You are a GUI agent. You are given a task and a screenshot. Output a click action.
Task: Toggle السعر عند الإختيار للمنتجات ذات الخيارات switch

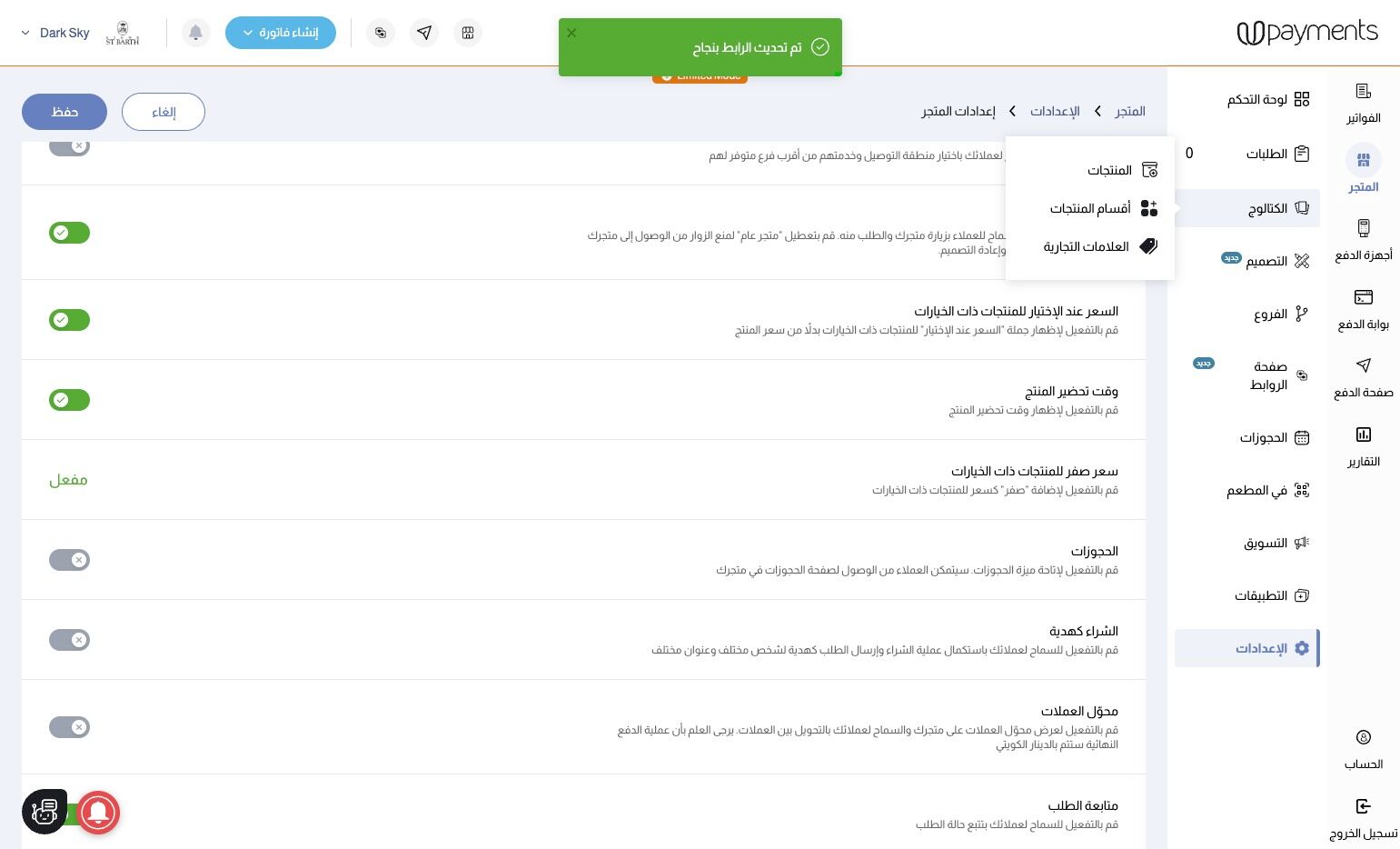(69, 320)
